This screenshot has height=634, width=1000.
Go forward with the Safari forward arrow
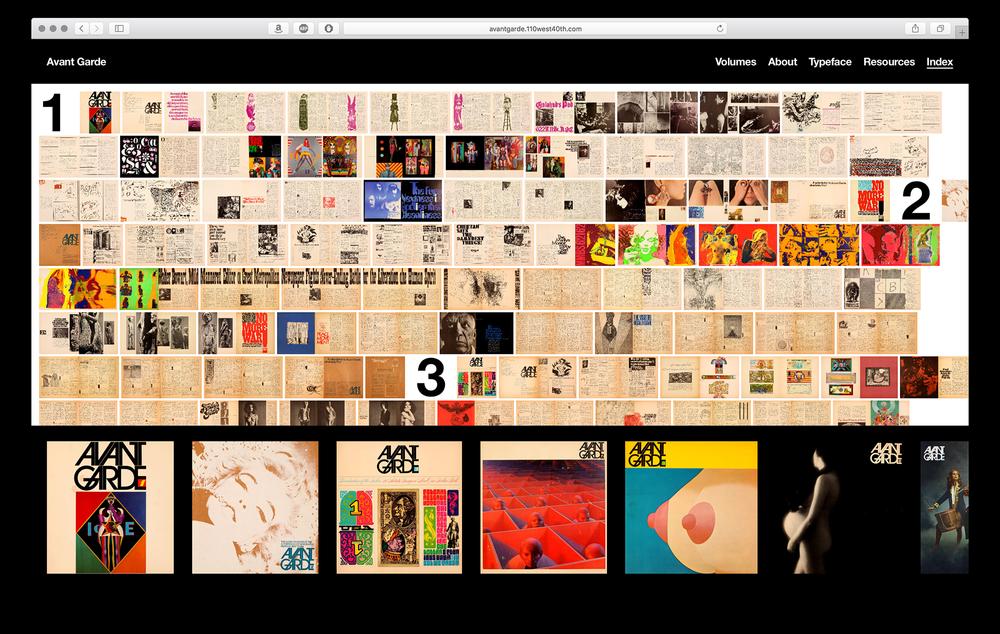[x=96, y=29]
